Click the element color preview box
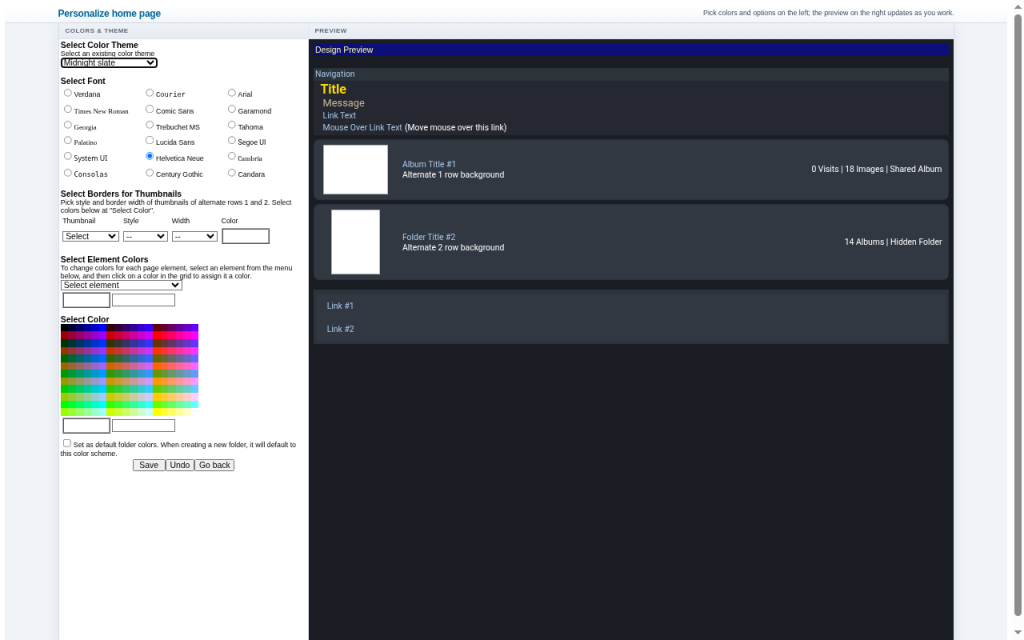 [x=86, y=300]
